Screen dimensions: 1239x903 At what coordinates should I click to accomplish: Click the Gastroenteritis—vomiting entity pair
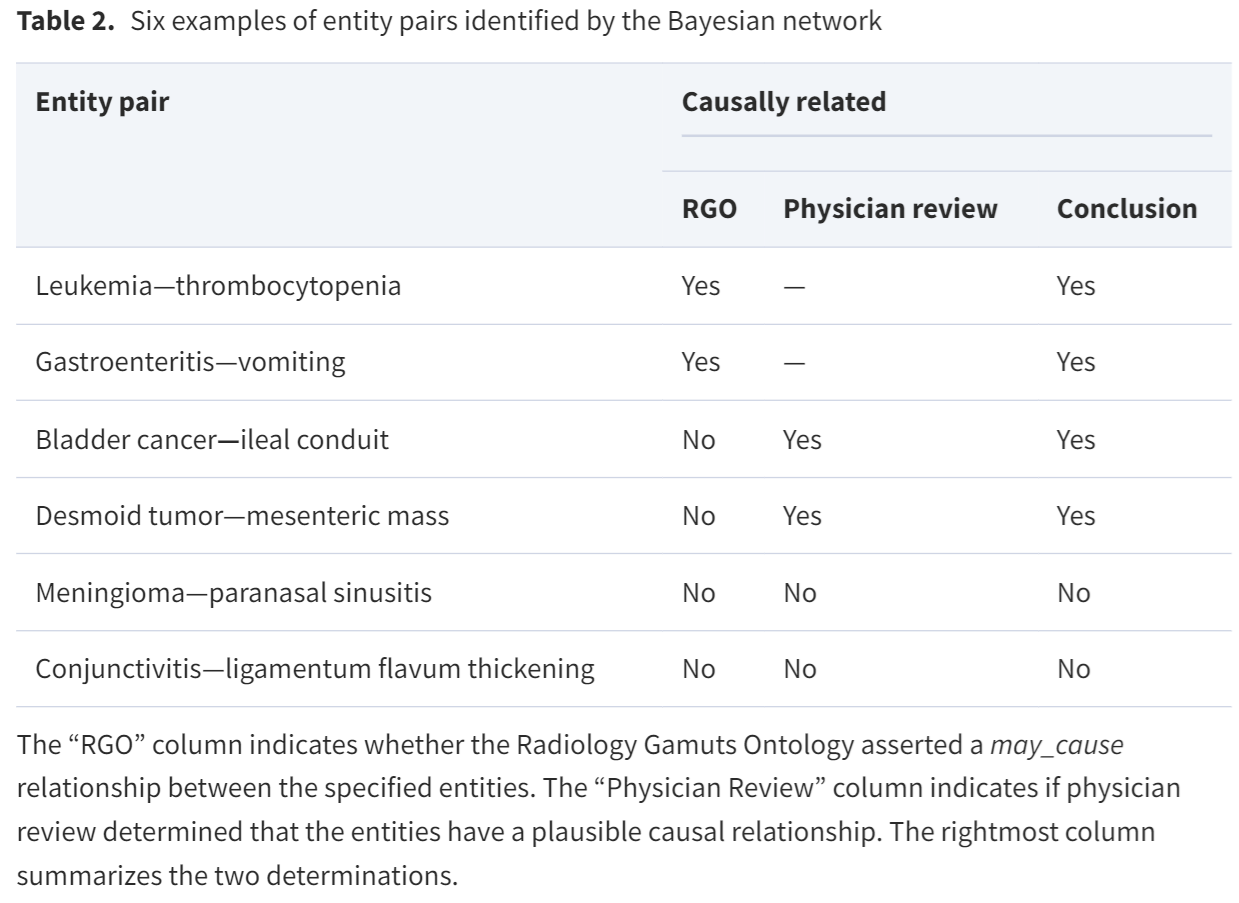coord(190,362)
